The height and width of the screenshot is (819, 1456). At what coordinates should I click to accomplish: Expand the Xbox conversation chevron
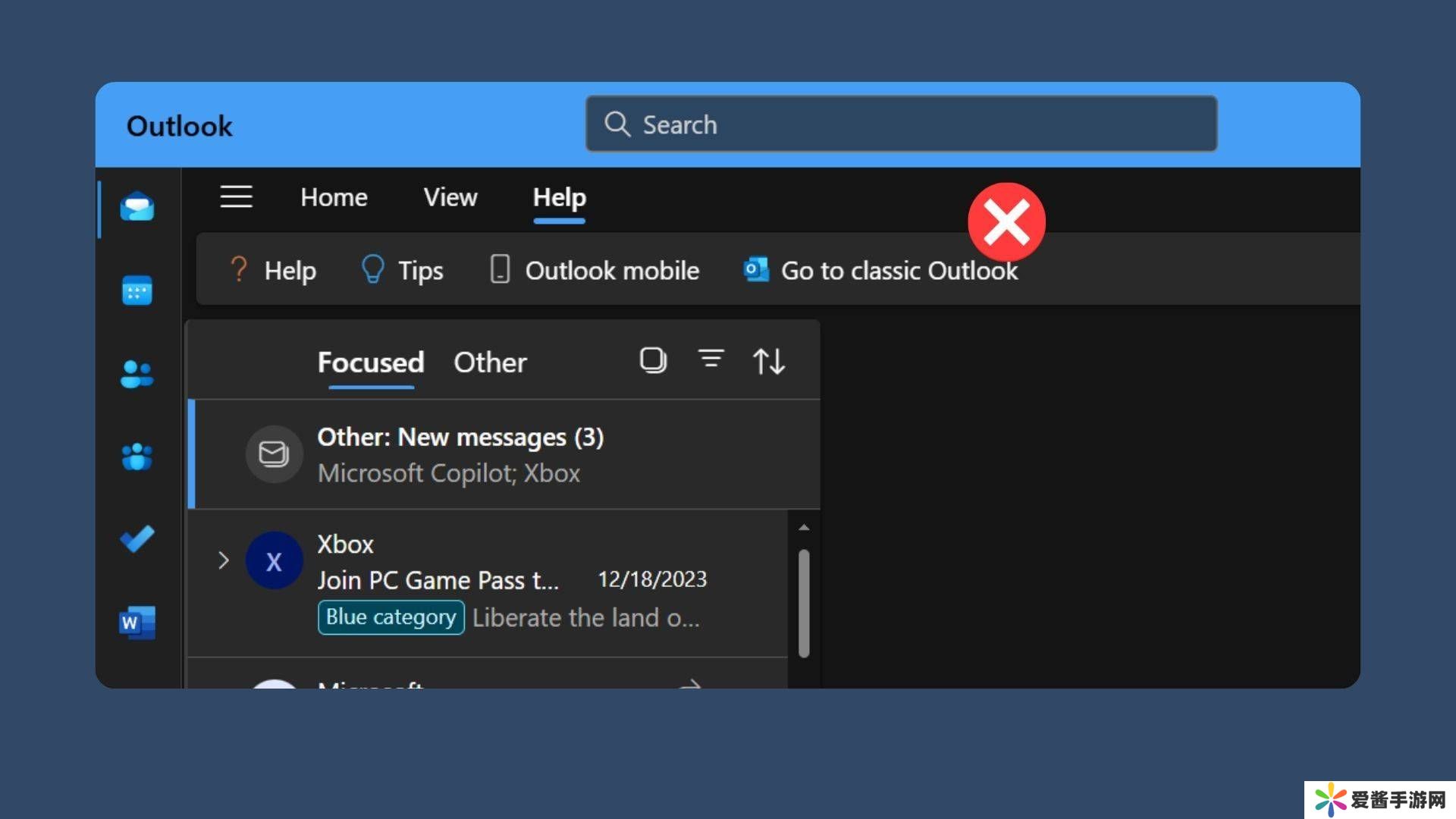pos(223,560)
